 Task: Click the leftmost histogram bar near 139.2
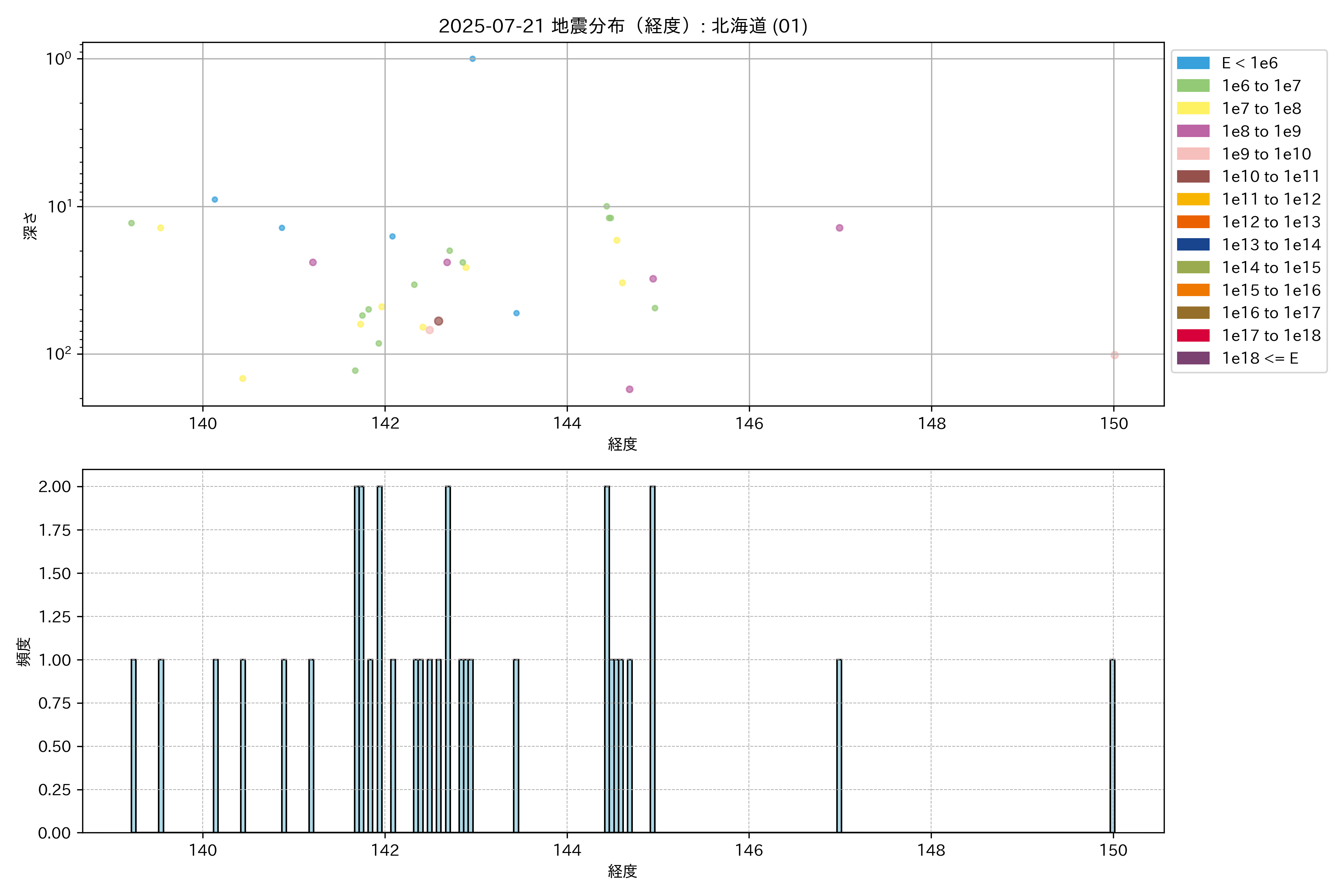coord(133,746)
